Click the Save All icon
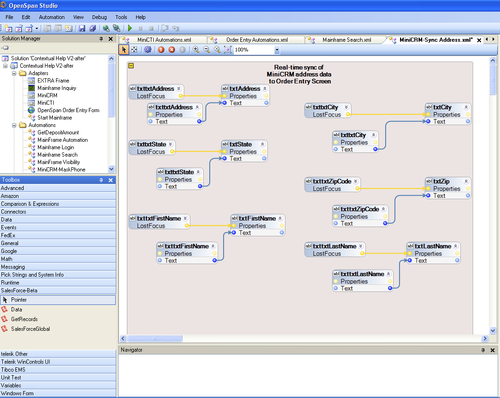Image resolution: width=500 pixels, height=398 pixels. tap(92, 29)
